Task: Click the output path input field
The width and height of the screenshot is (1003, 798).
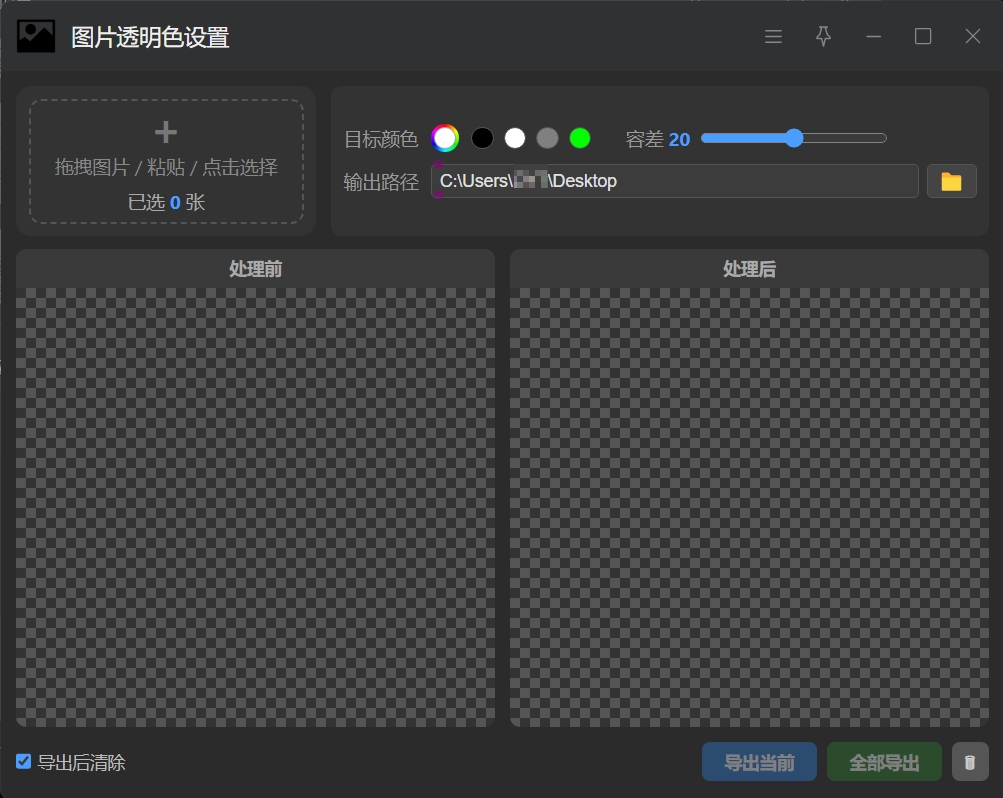Action: pos(675,181)
